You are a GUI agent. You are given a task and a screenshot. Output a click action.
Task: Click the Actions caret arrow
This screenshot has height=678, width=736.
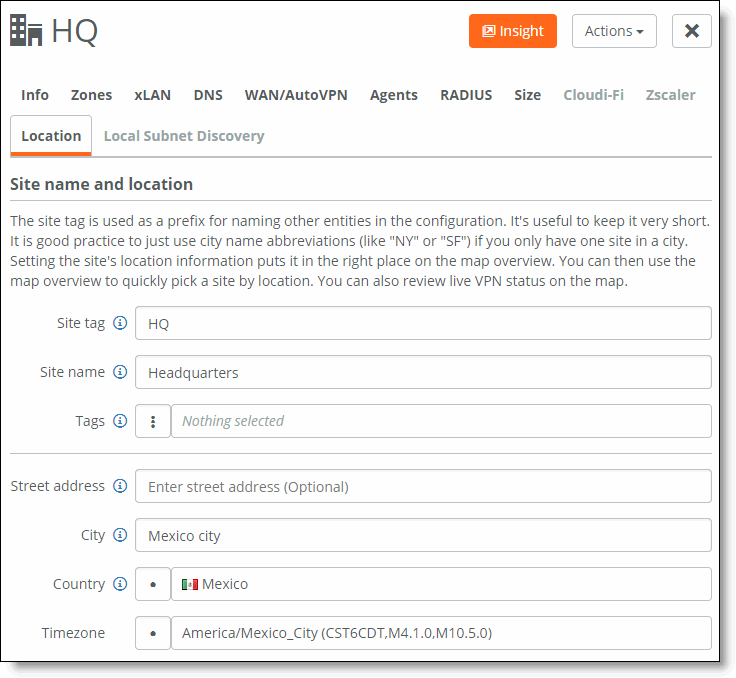tap(640, 32)
